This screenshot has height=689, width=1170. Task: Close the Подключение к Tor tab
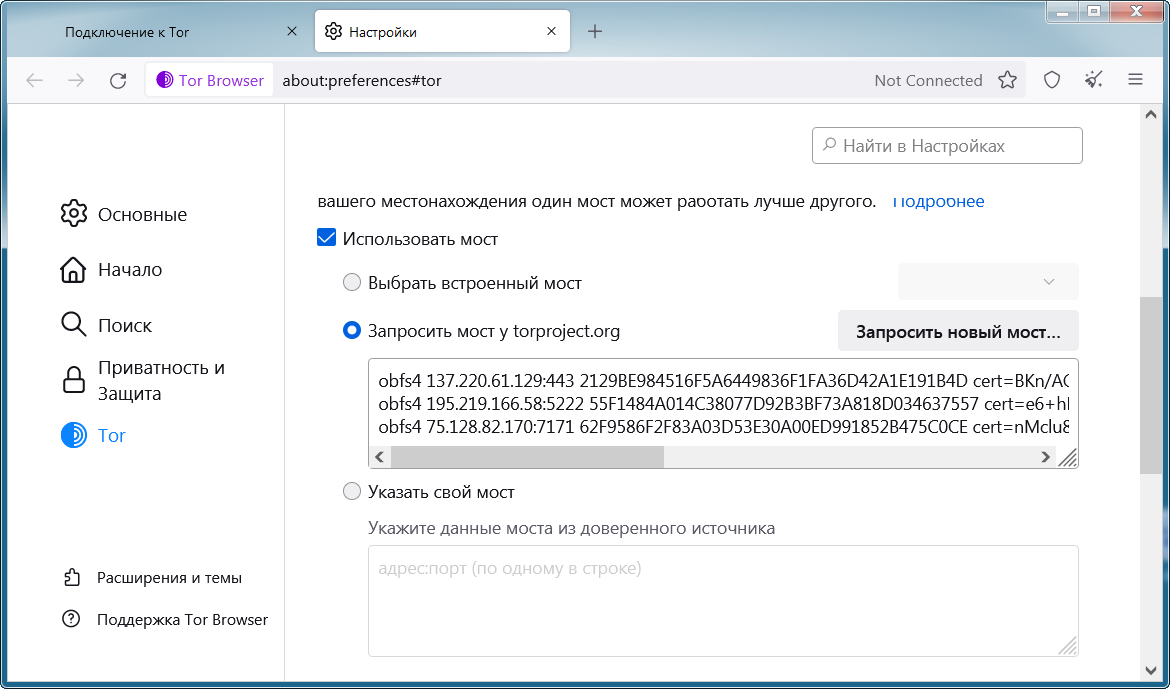pos(292,31)
